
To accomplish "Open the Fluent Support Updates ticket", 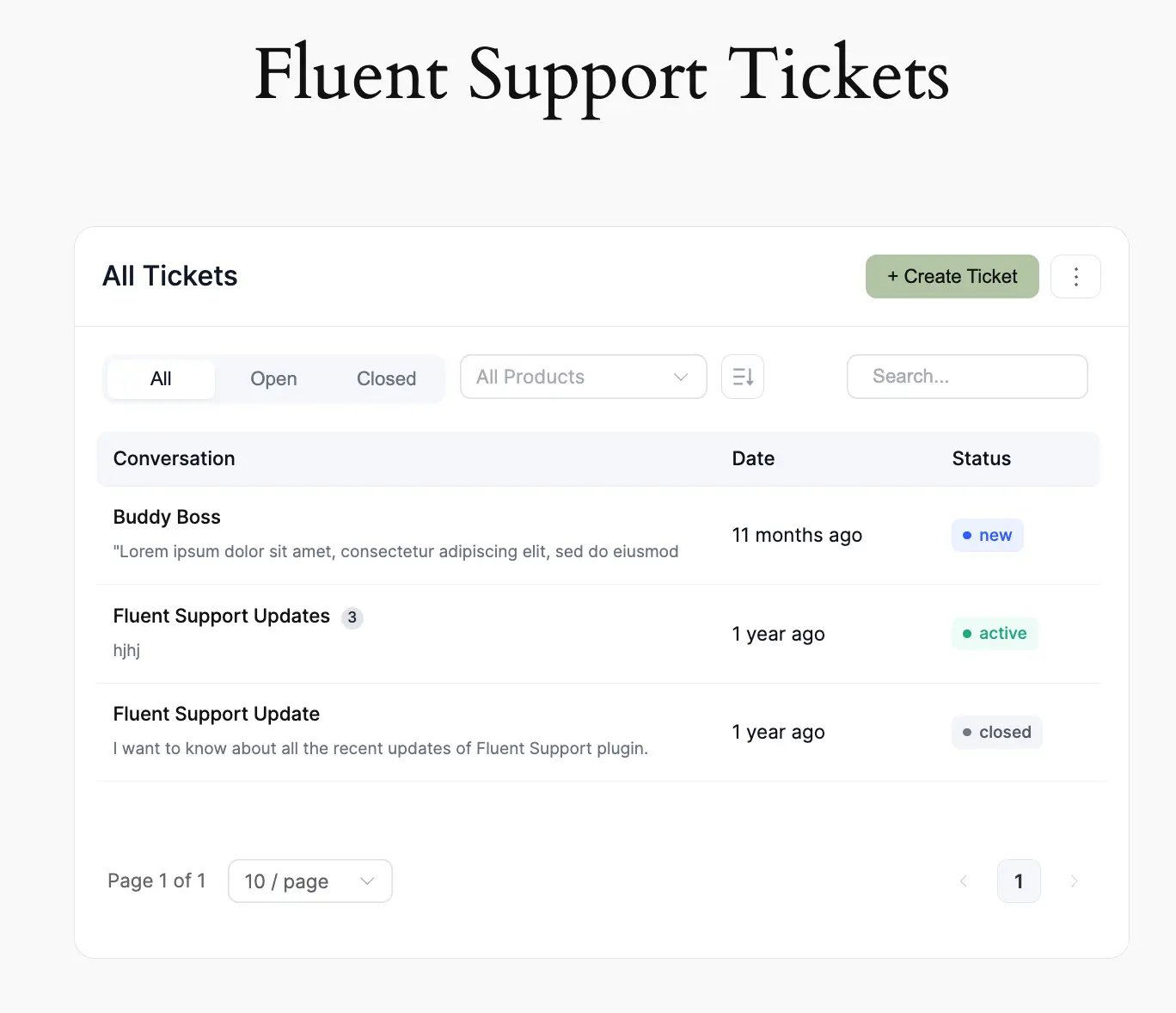I will pyautogui.click(x=222, y=616).
